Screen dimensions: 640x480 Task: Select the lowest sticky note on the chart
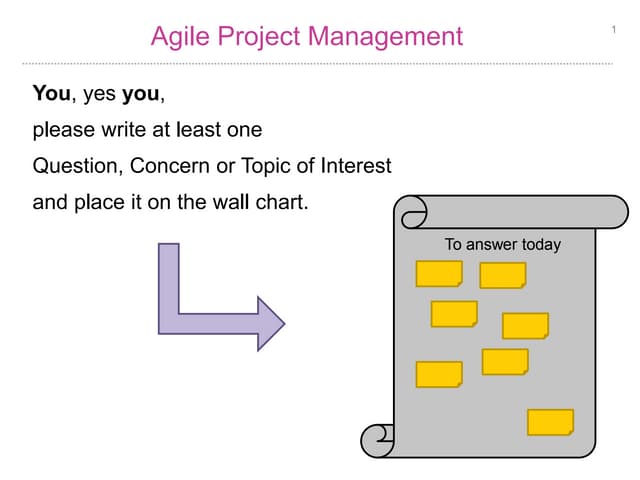[550, 422]
